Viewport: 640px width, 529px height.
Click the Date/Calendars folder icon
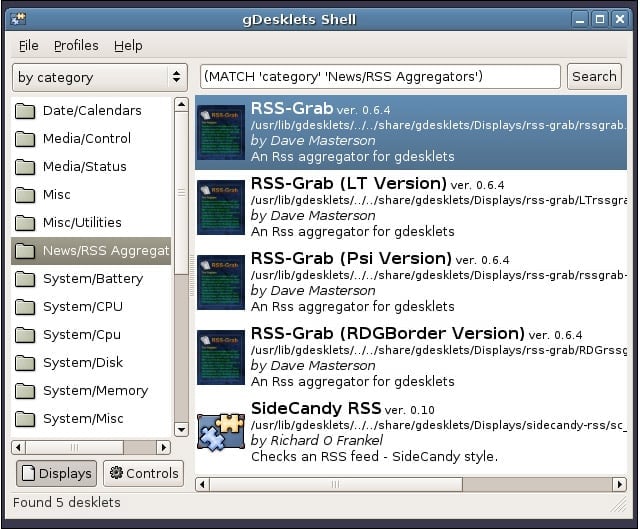point(25,111)
